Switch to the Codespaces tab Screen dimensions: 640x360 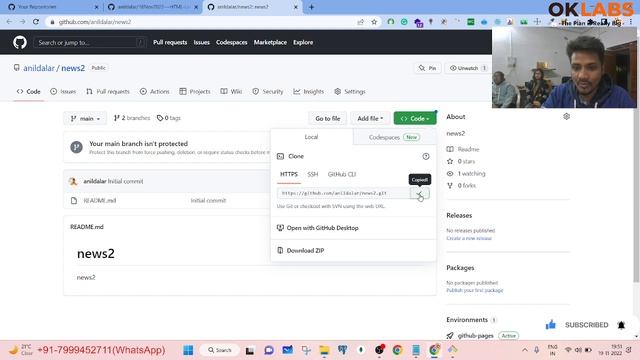tap(394, 137)
